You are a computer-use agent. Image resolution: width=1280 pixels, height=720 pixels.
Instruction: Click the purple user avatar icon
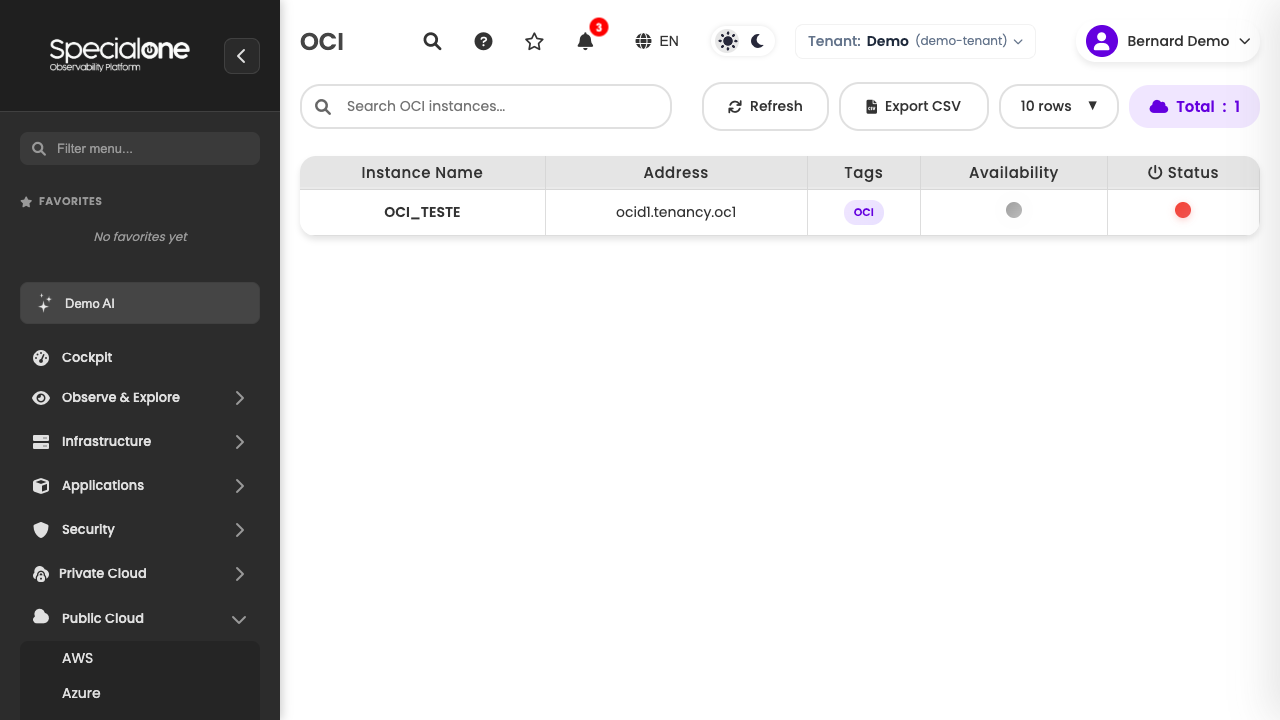(1102, 41)
